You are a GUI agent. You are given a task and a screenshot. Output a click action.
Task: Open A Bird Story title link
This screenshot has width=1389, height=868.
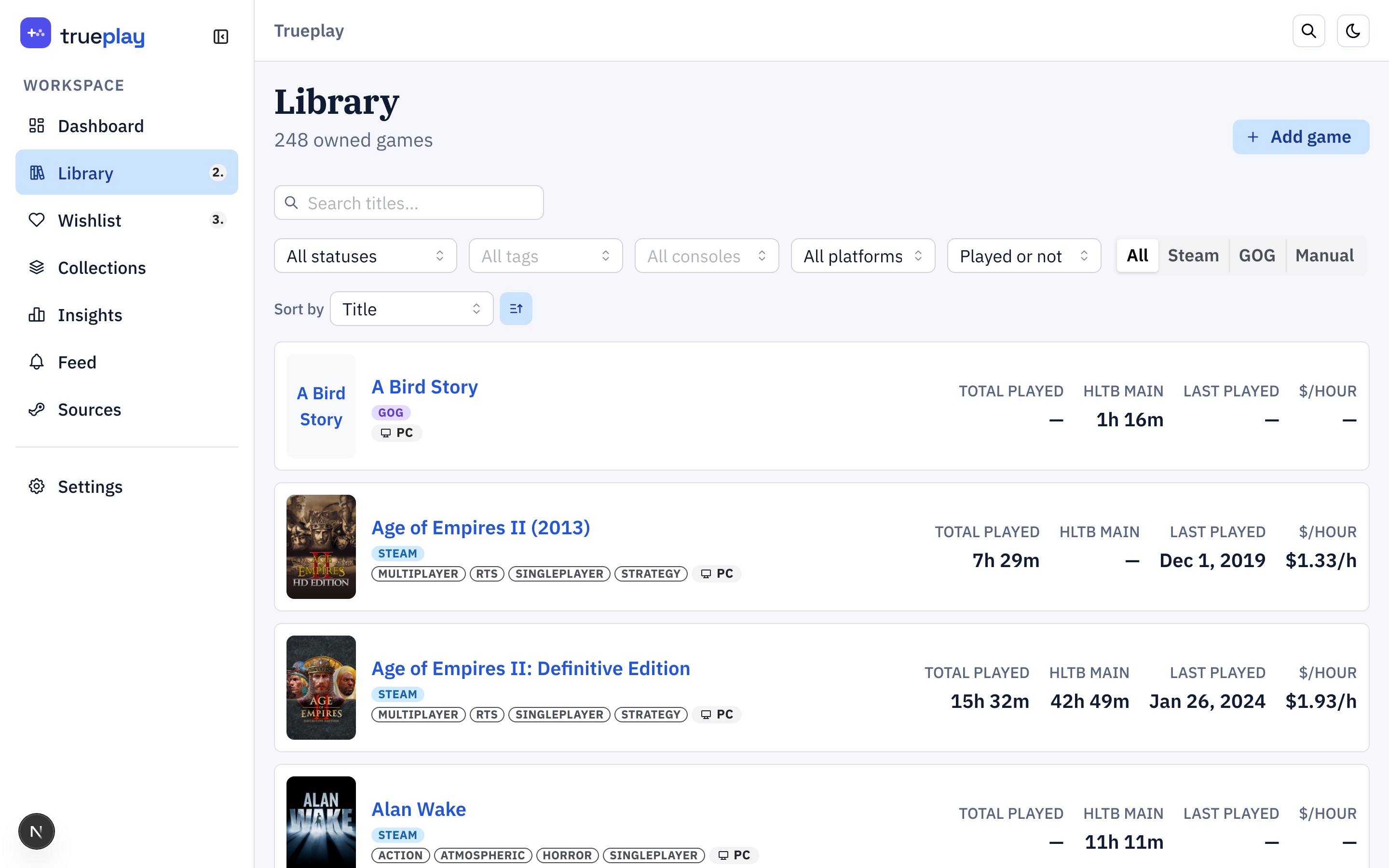pos(425,387)
